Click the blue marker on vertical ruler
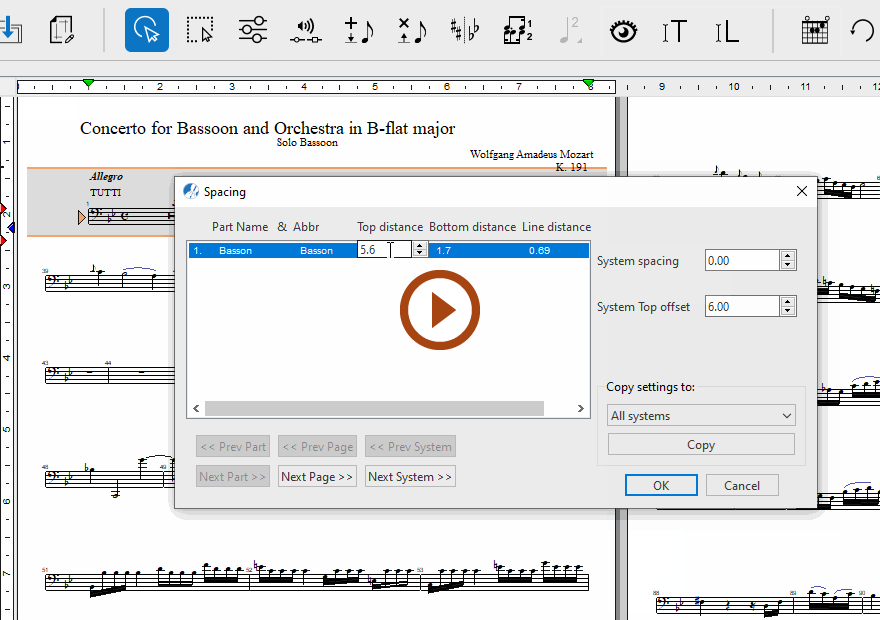Viewport: 880px width, 620px height. [x=11, y=227]
